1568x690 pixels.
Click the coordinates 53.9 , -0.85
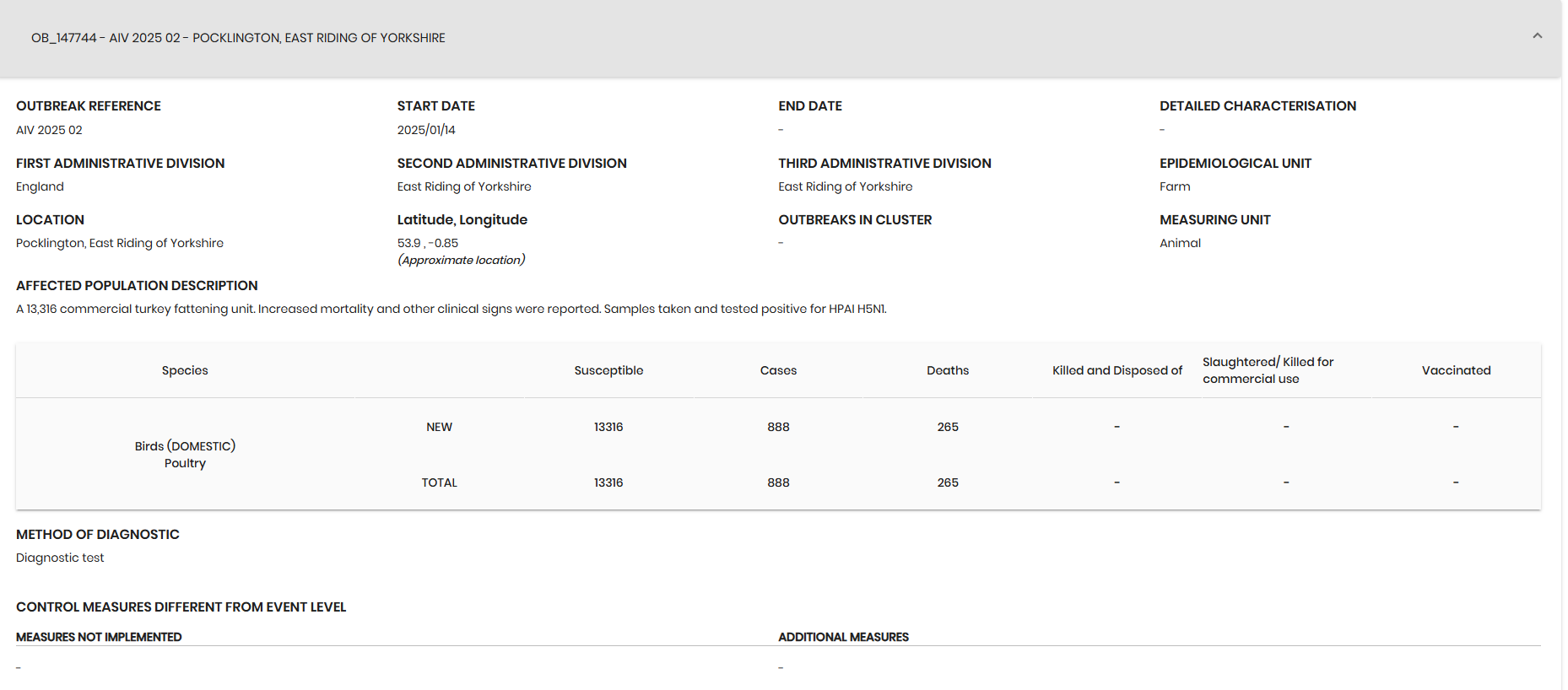(428, 243)
